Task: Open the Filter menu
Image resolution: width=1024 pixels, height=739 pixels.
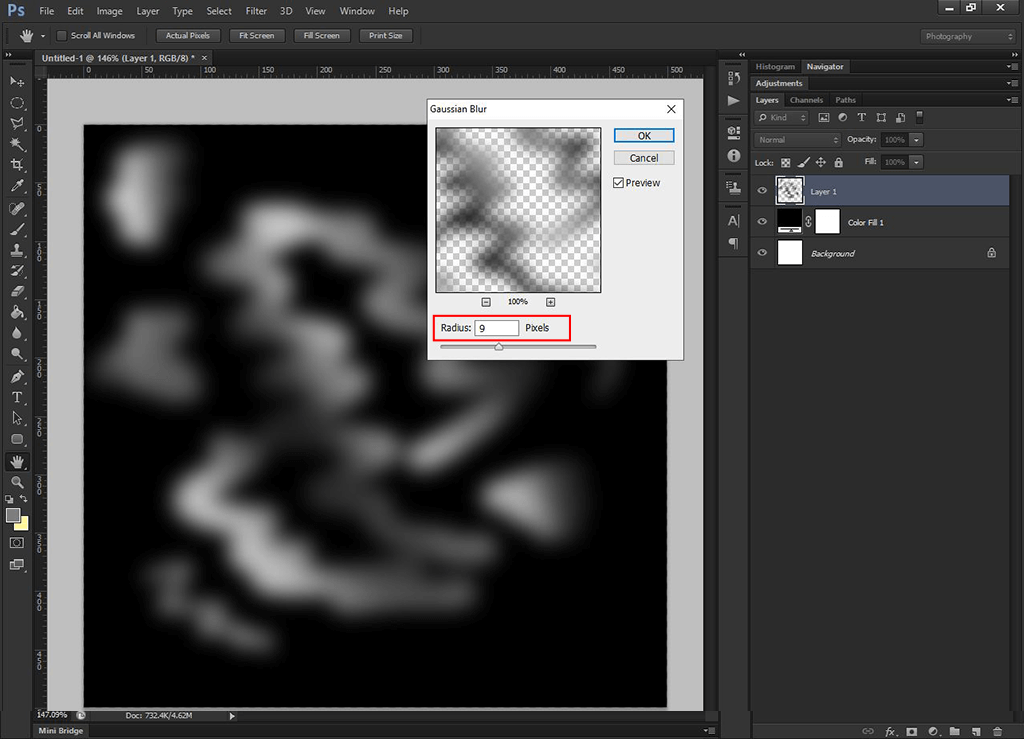Action: (256, 11)
